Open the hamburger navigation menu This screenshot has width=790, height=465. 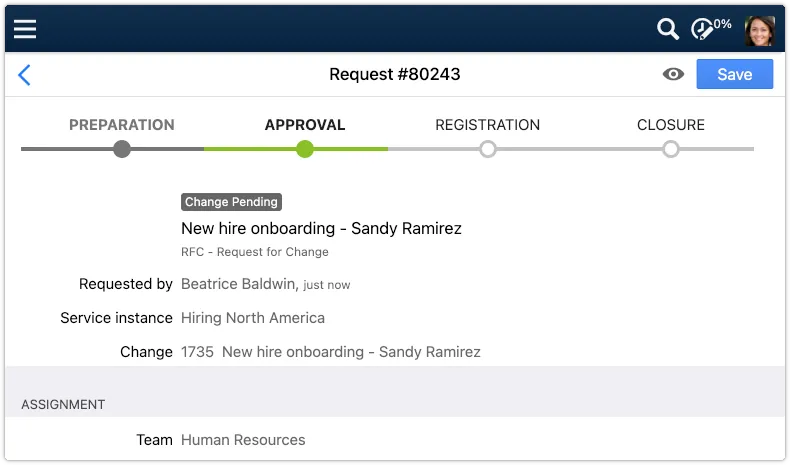tap(25, 29)
